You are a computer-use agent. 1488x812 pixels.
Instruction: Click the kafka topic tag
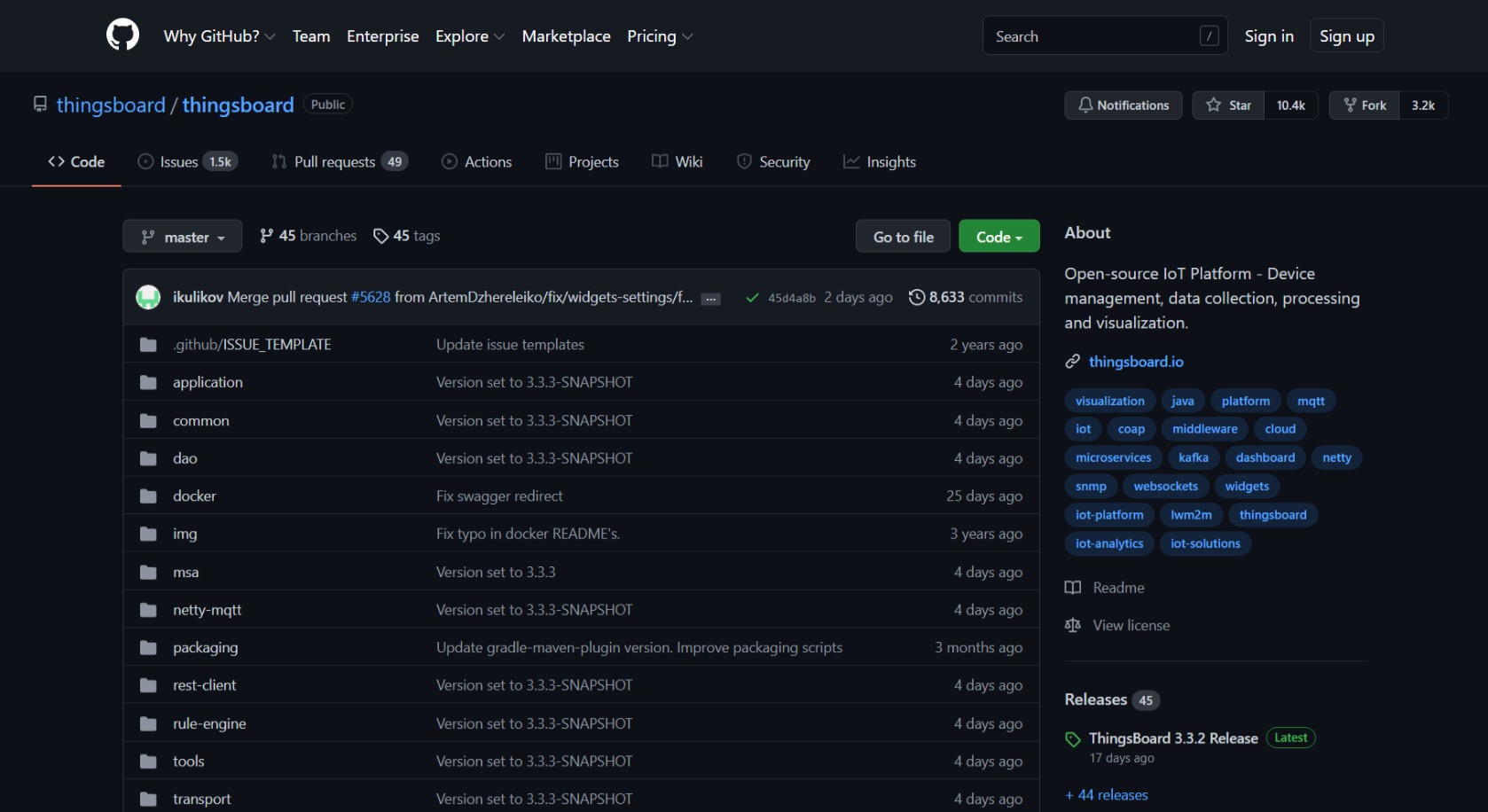pos(1194,458)
